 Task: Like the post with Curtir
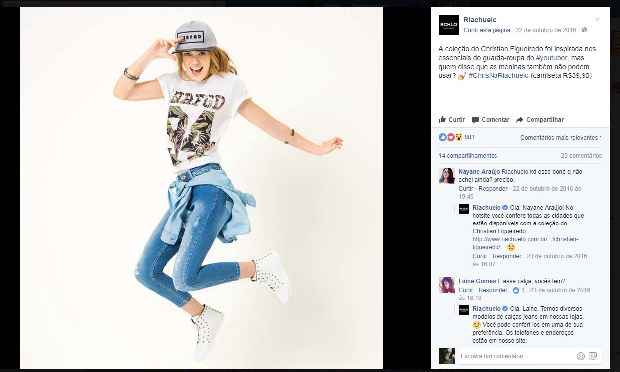(x=452, y=119)
